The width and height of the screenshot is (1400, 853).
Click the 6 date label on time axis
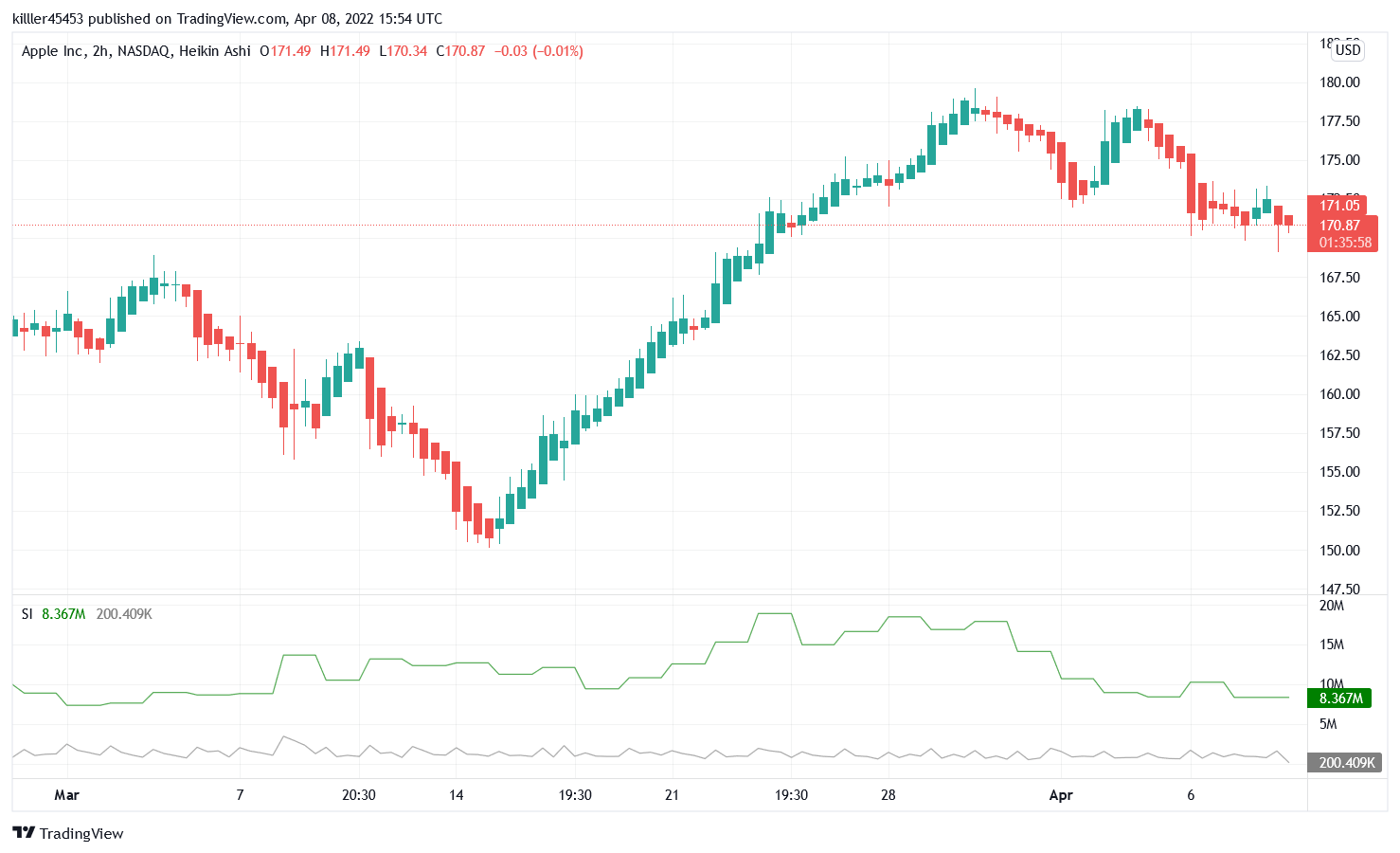(x=1191, y=795)
